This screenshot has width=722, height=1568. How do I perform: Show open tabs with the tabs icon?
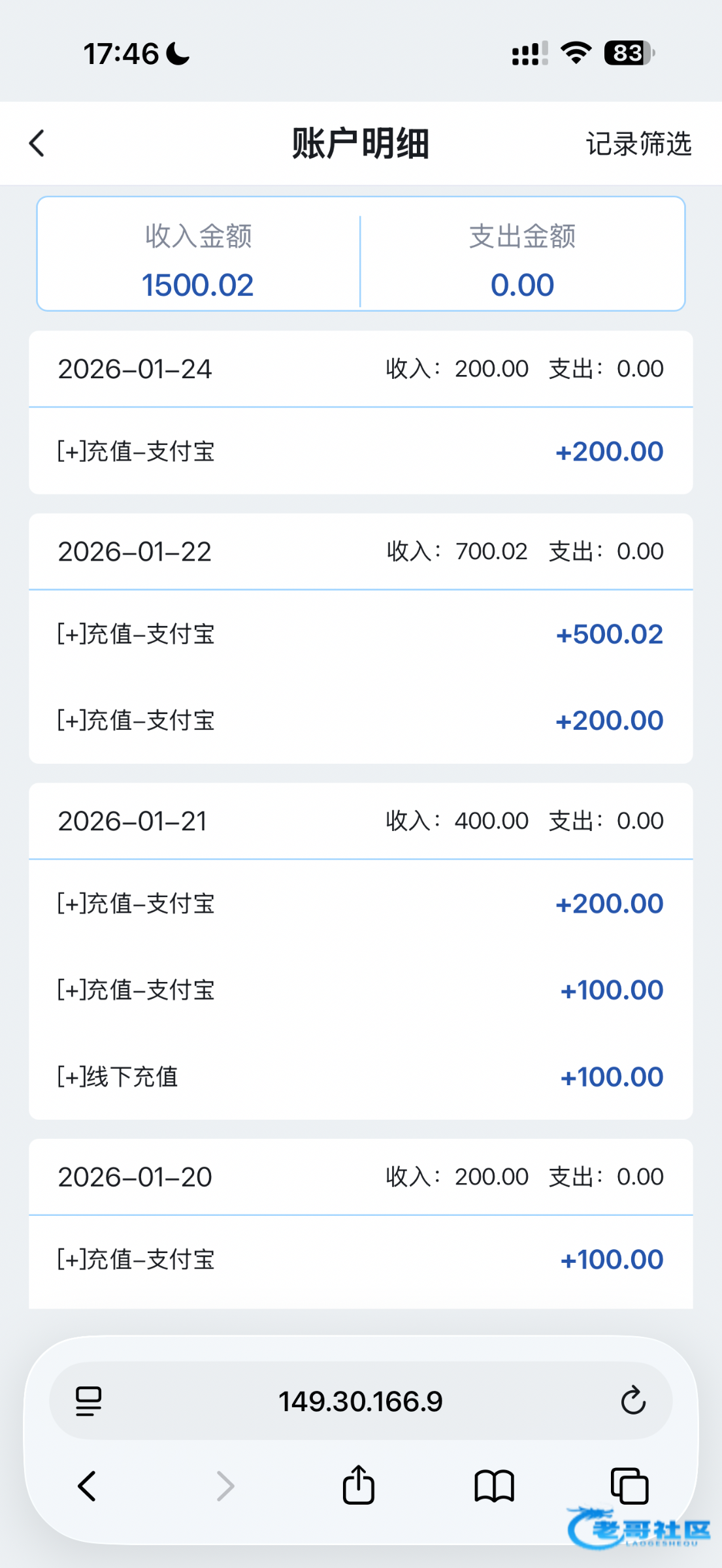tap(629, 1486)
